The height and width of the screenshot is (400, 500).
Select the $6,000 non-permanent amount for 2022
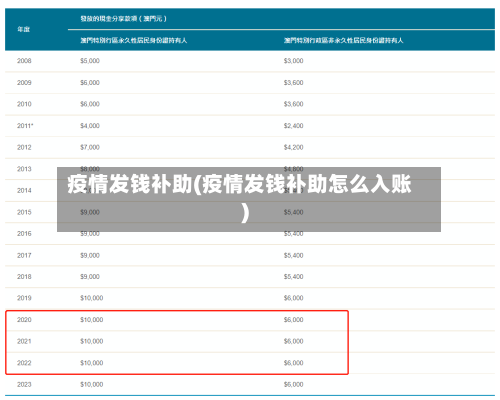pos(294,363)
